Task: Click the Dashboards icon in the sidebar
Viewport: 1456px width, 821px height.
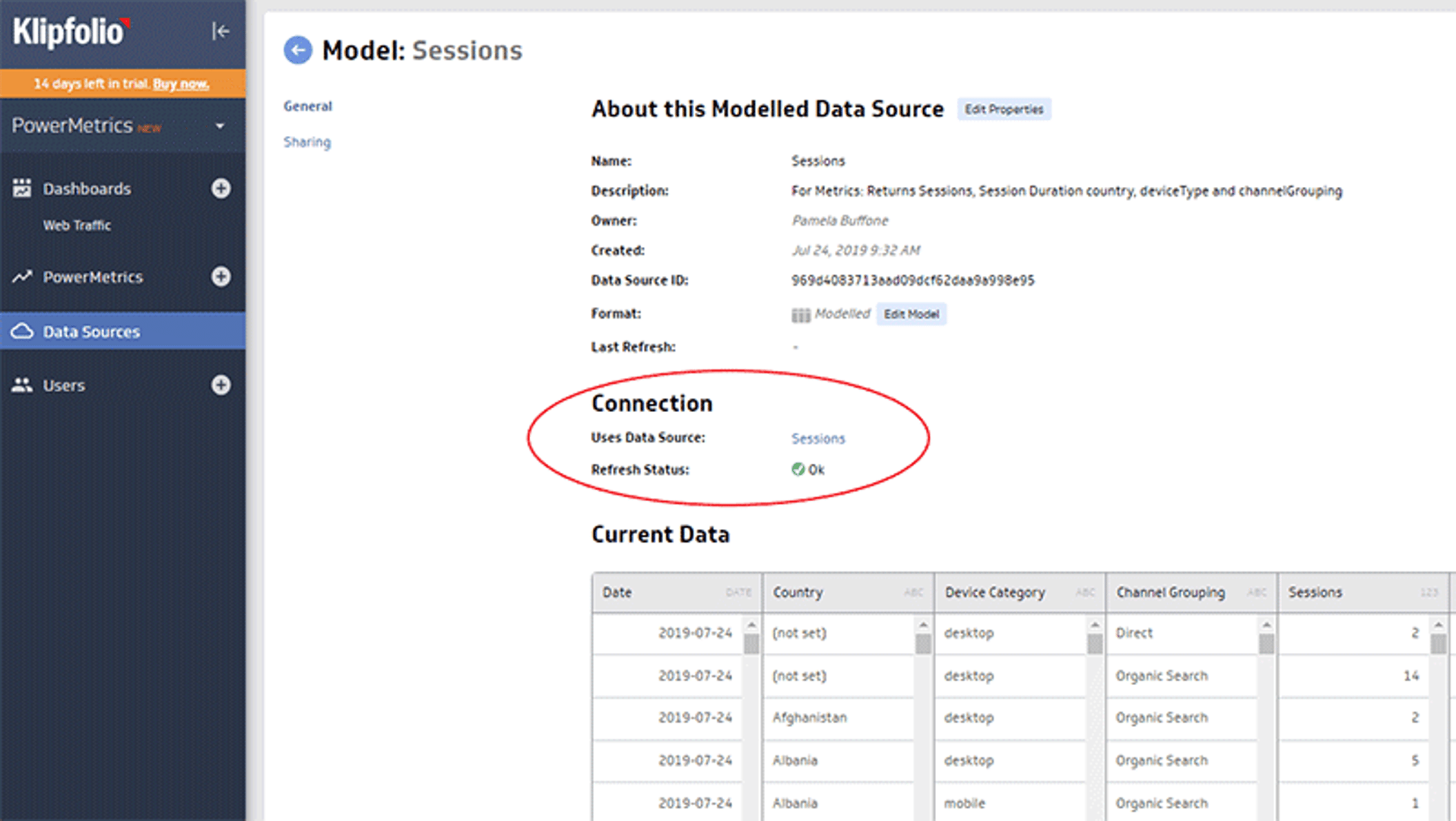Action: 22,188
